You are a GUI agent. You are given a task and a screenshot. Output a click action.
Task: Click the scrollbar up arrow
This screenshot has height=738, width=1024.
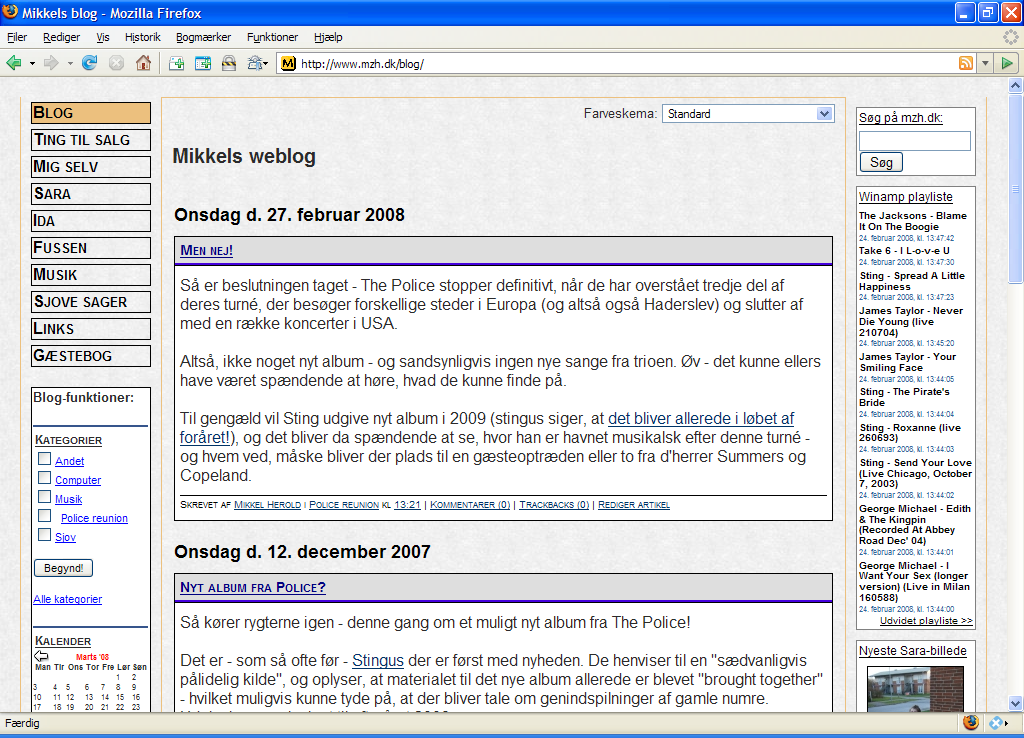[1015, 86]
